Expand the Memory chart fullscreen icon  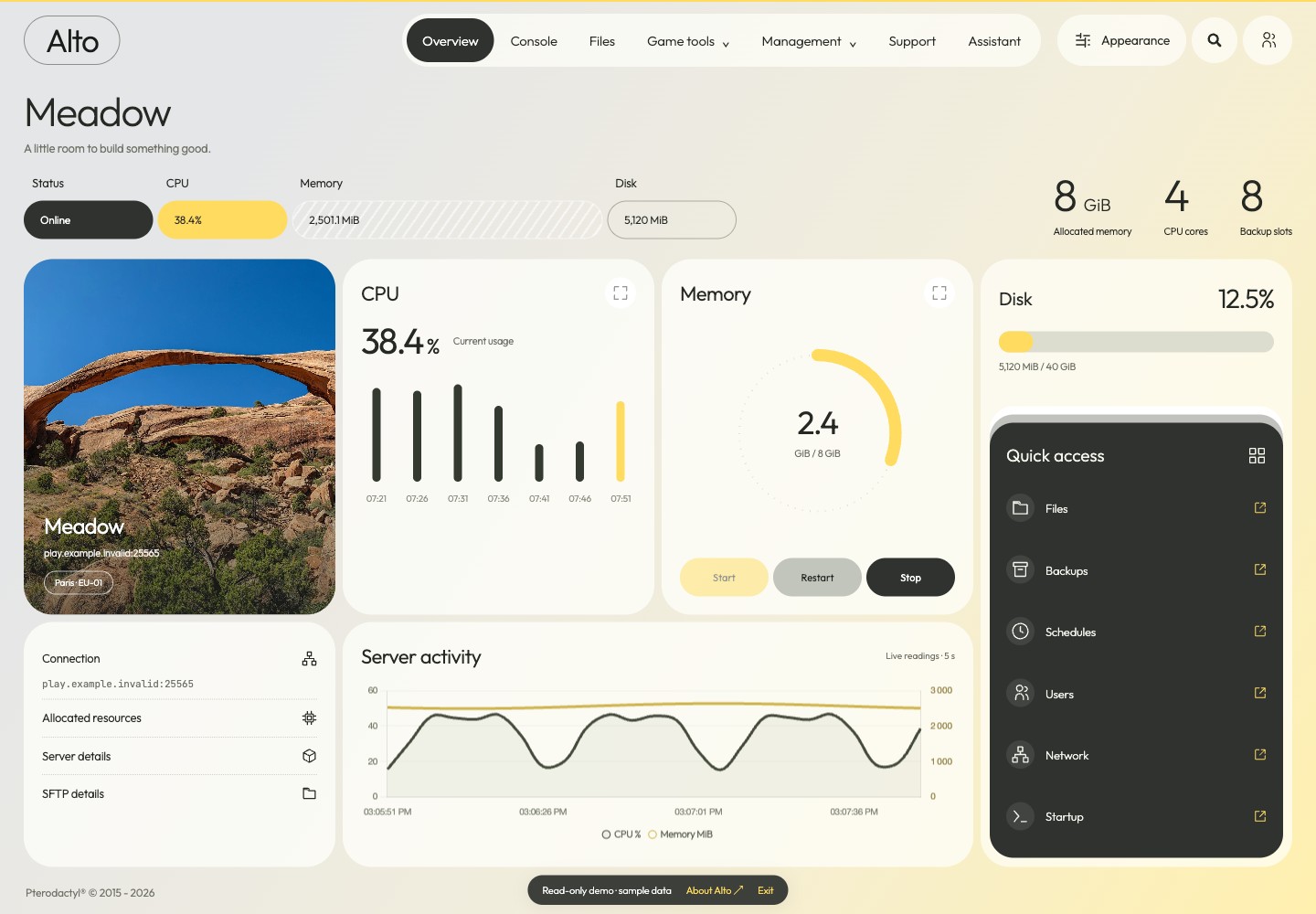939,292
